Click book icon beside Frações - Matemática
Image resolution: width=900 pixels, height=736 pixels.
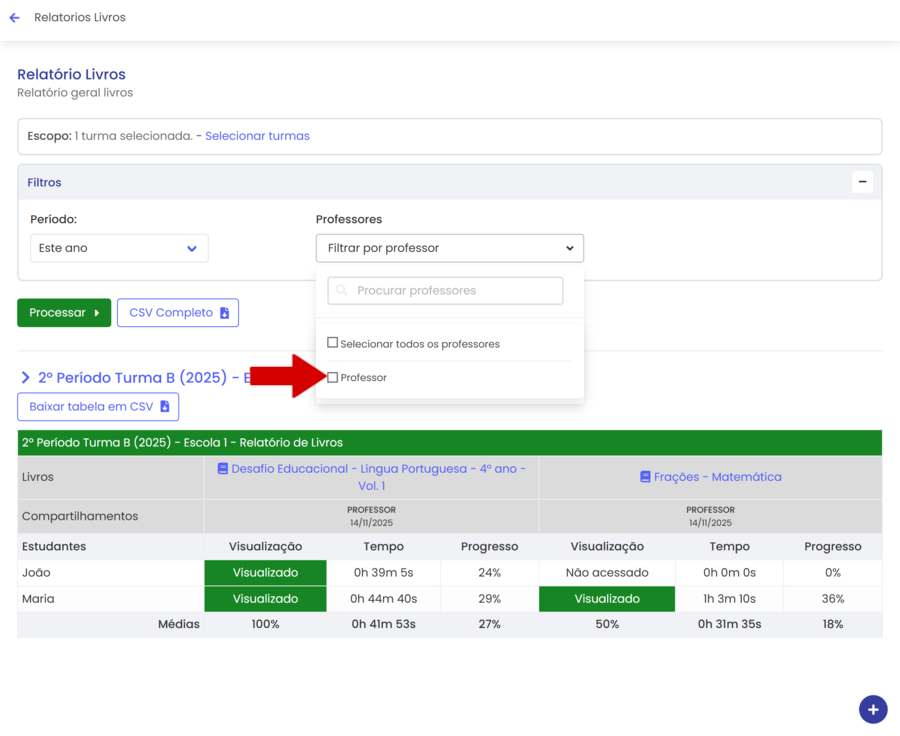coord(645,477)
